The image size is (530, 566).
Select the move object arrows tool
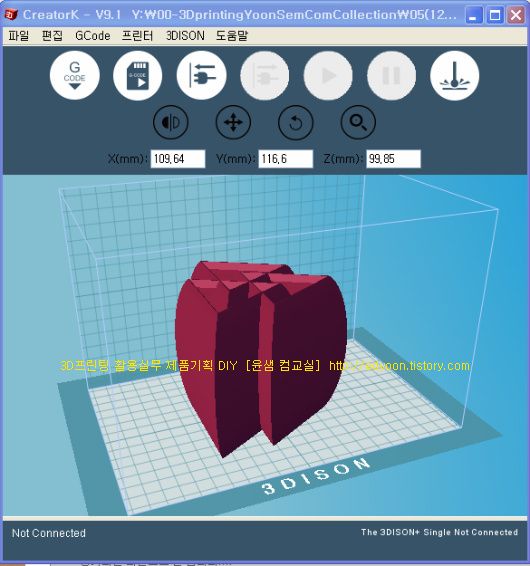click(x=233, y=122)
